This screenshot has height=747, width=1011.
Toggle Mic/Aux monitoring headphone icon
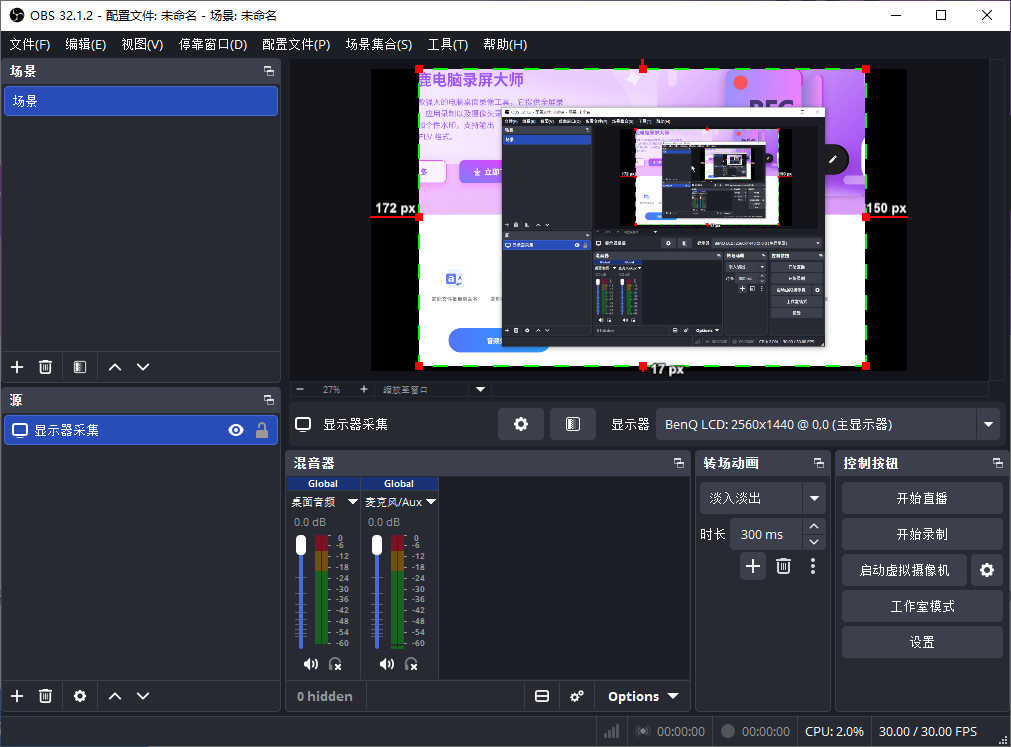click(411, 664)
